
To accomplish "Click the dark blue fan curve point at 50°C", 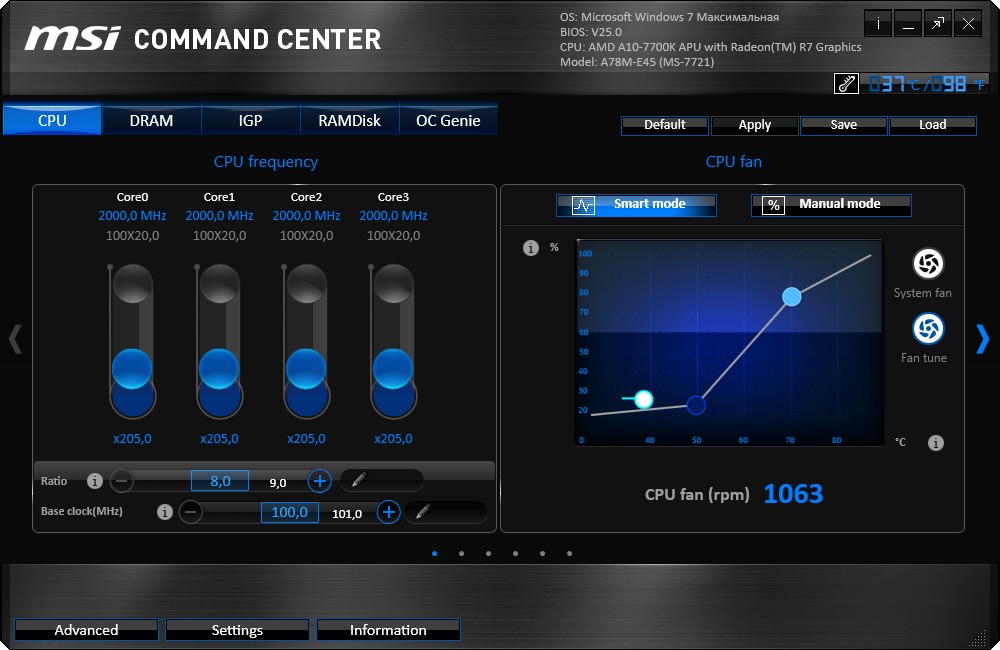I will click(696, 405).
